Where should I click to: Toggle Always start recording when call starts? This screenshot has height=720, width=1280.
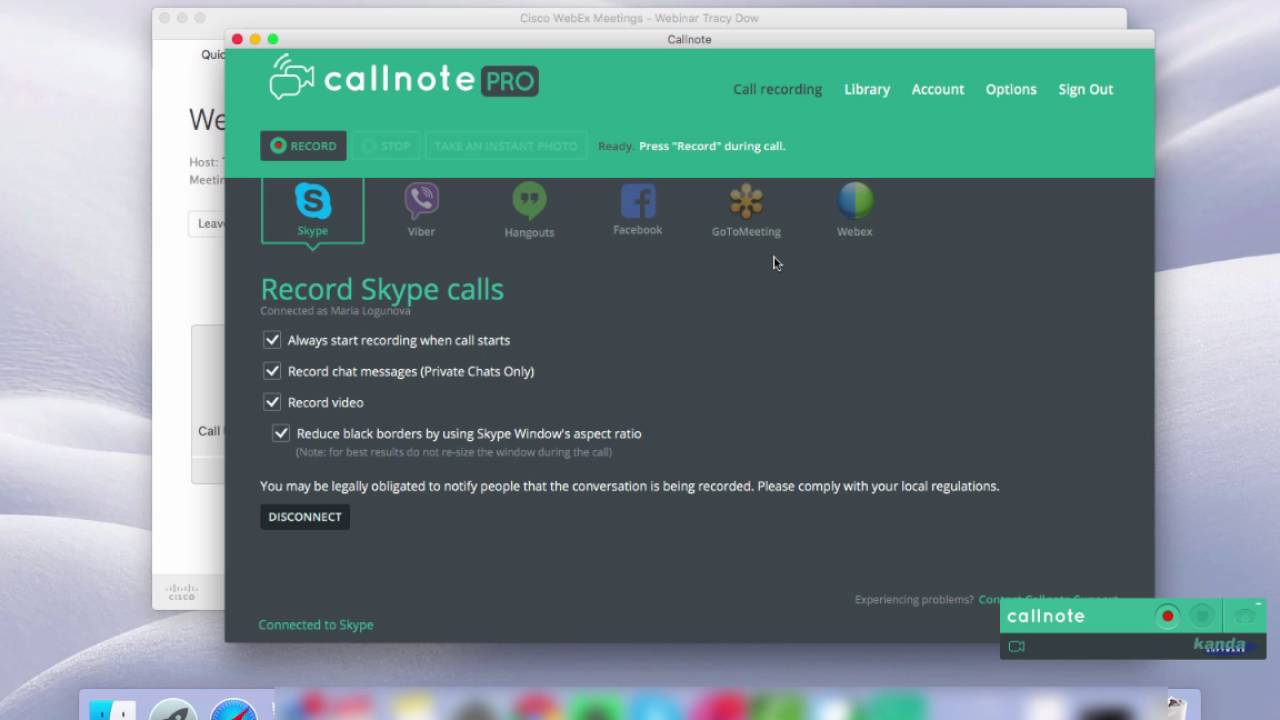(272, 340)
